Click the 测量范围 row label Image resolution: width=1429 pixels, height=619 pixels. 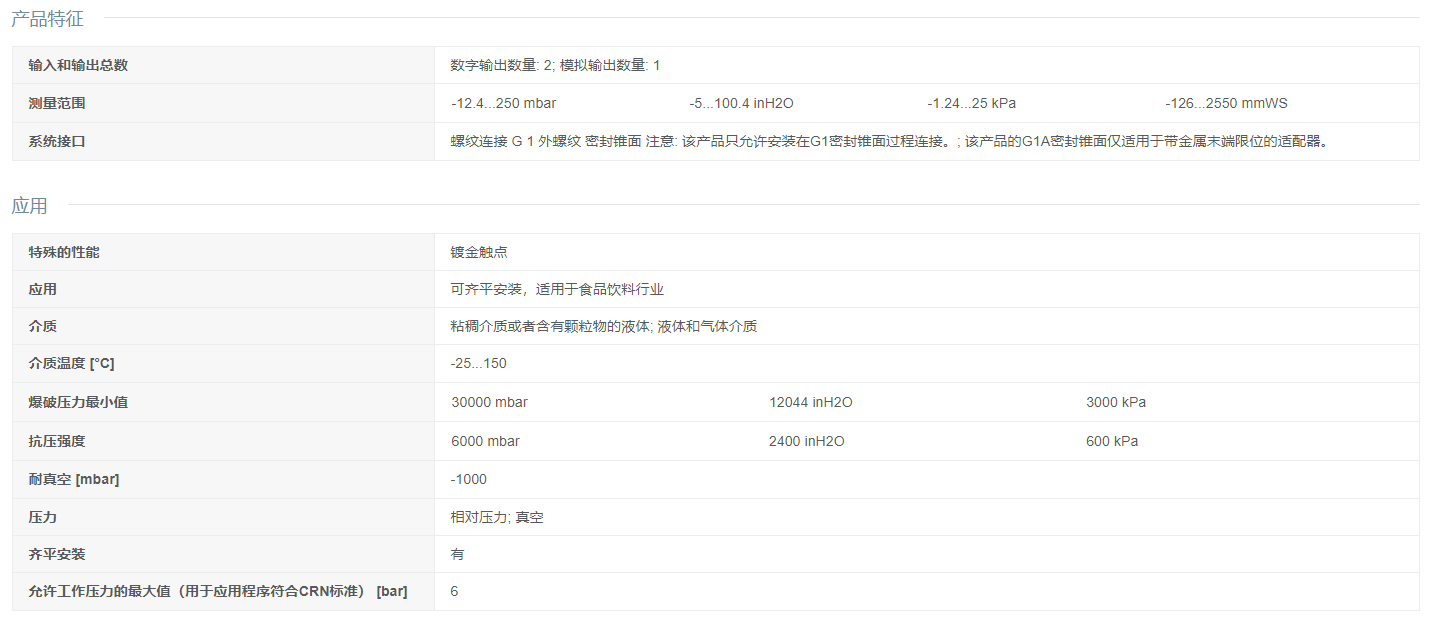pyautogui.click(x=57, y=103)
